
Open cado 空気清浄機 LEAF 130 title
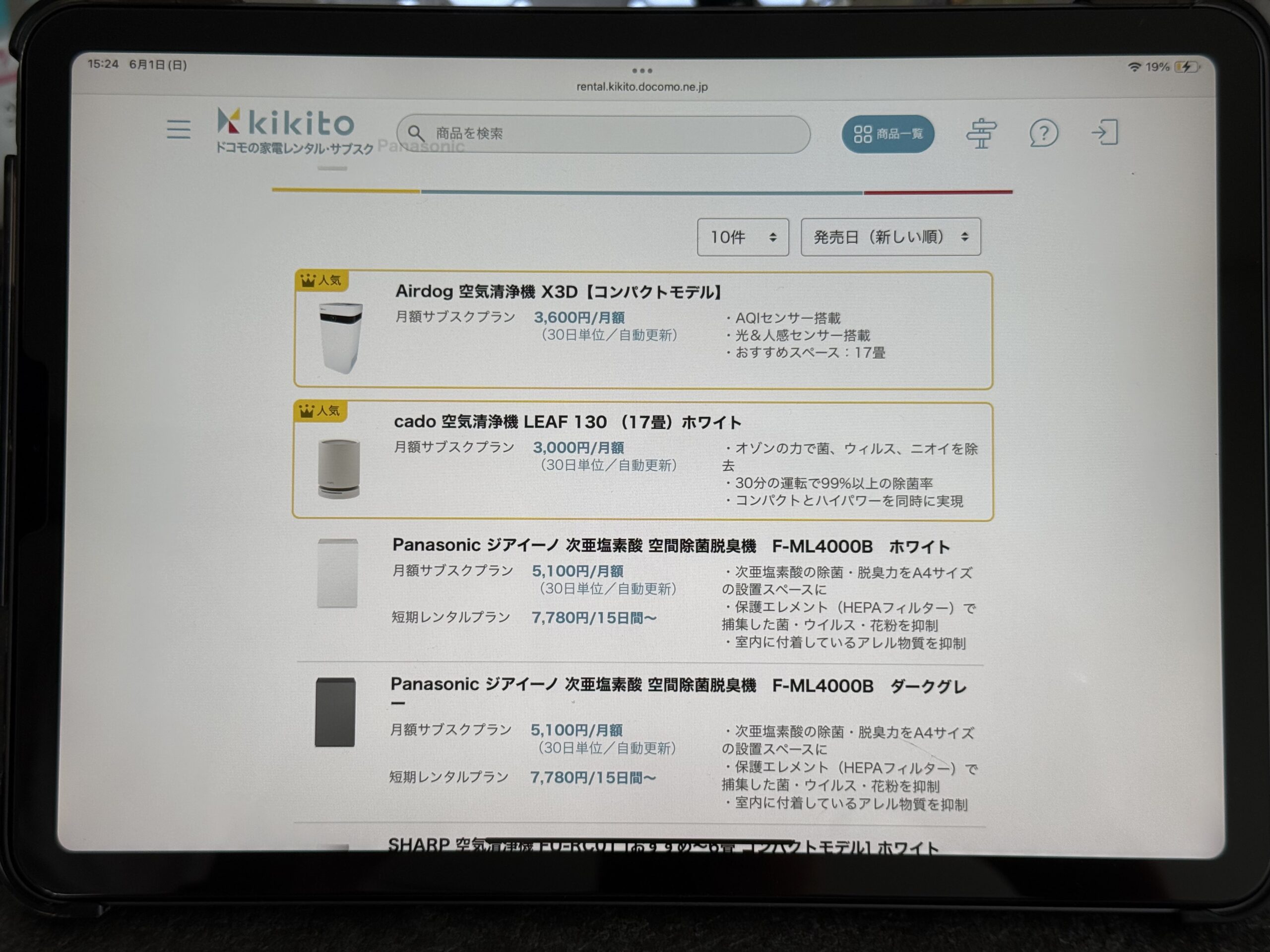(567, 422)
